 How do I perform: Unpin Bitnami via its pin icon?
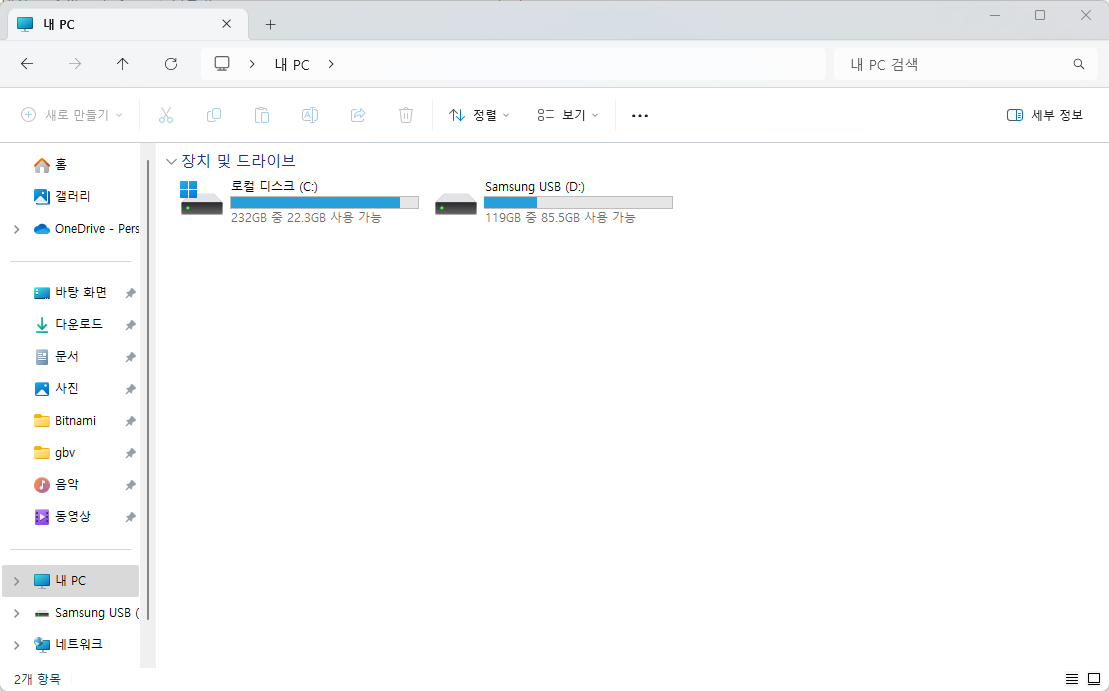click(x=130, y=421)
